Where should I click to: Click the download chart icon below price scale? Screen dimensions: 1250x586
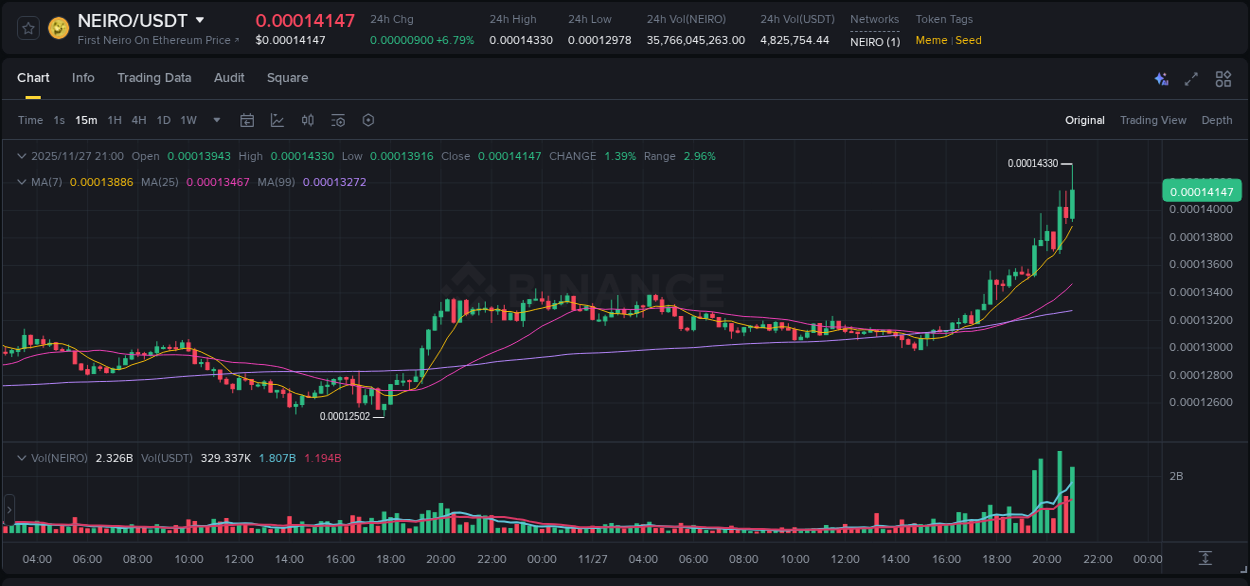[1205, 560]
